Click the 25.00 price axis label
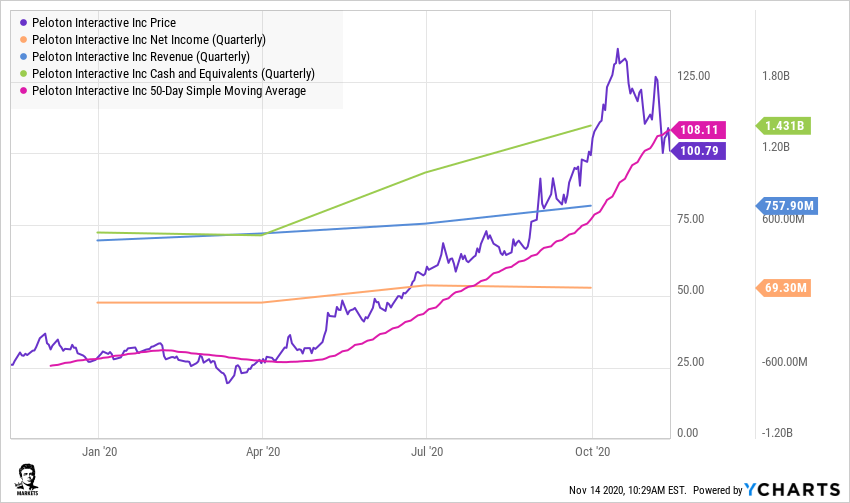The width and height of the screenshot is (850, 503). 691,362
